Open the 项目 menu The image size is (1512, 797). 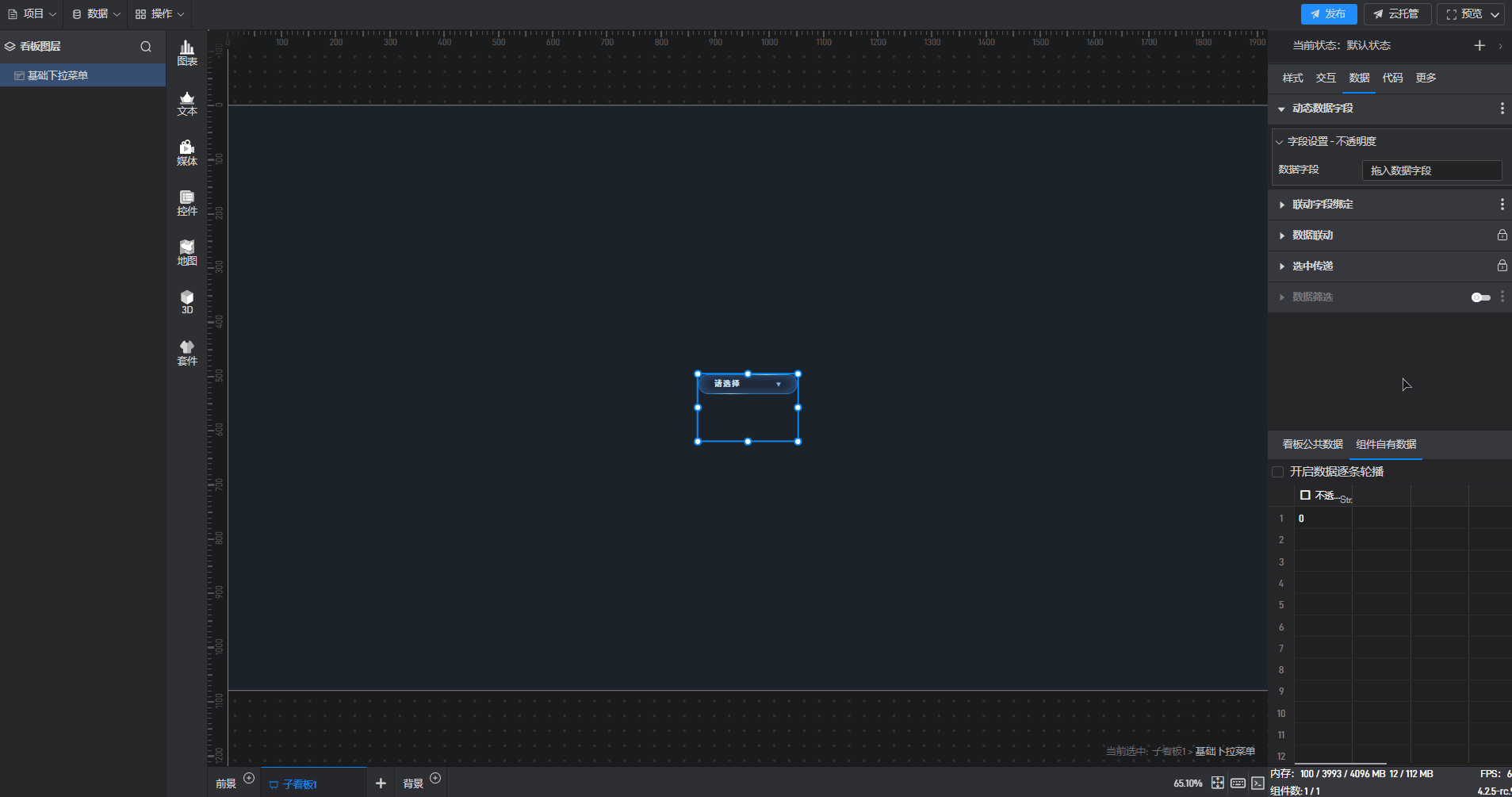click(33, 14)
